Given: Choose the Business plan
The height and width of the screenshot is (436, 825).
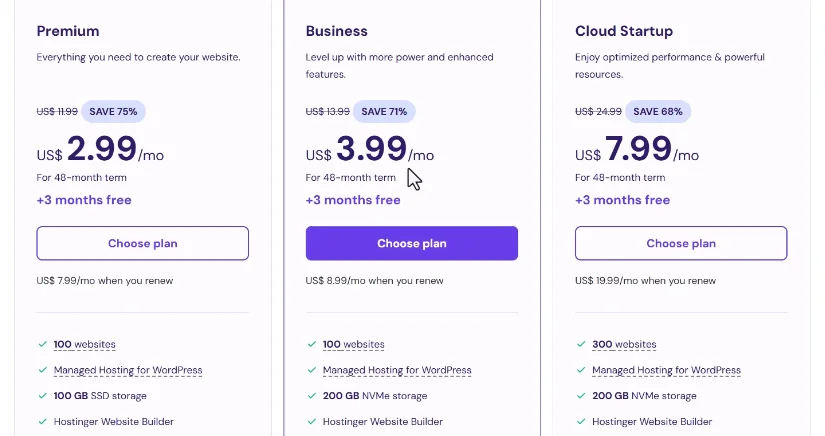Looking at the screenshot, I should pos(411,243).
